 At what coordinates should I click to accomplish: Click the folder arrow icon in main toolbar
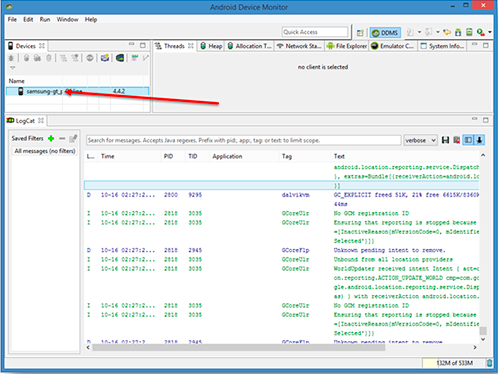pos(447,32)
